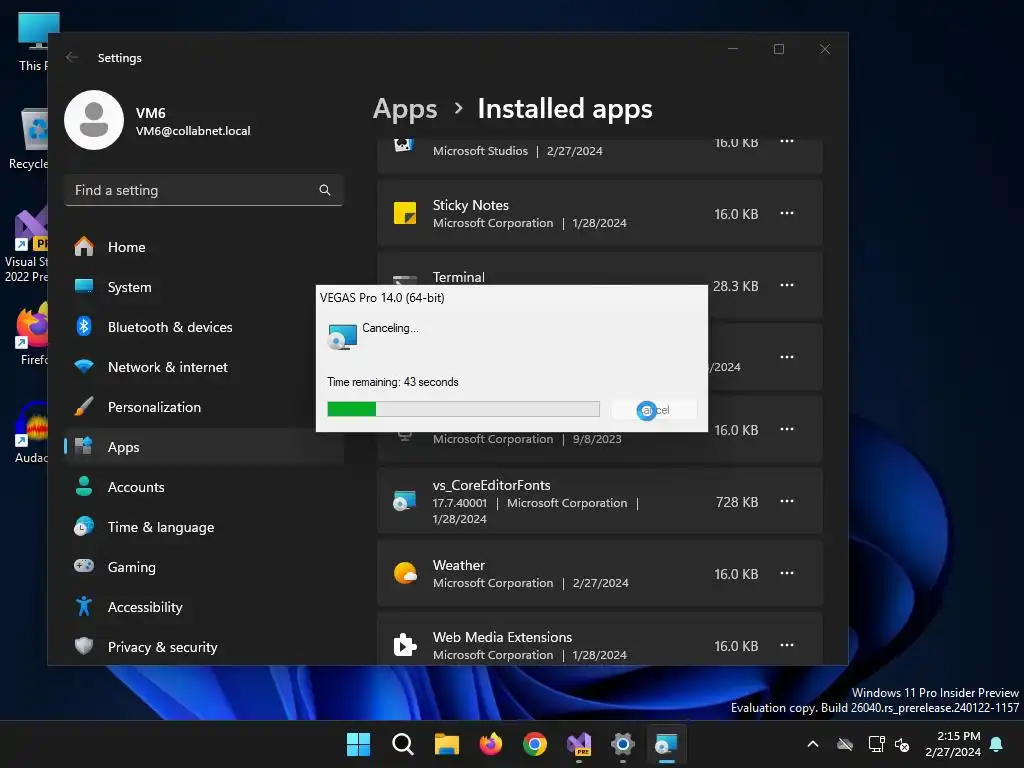Open the taskbar clock and date
The image size is (1024, 768).
[x=953, y=744]
